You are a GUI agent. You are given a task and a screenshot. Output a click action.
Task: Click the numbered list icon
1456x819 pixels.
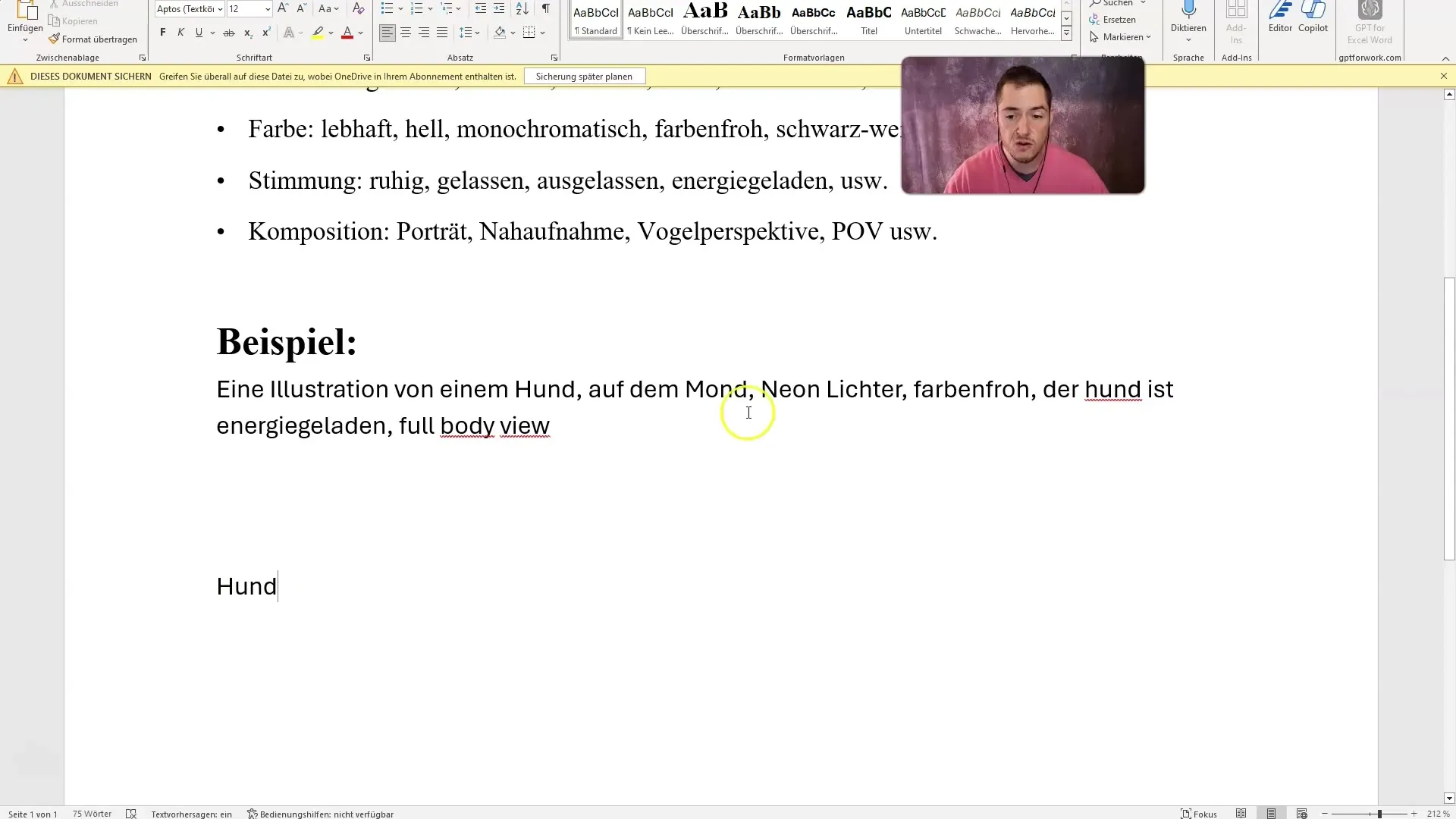tap(416, 9)
